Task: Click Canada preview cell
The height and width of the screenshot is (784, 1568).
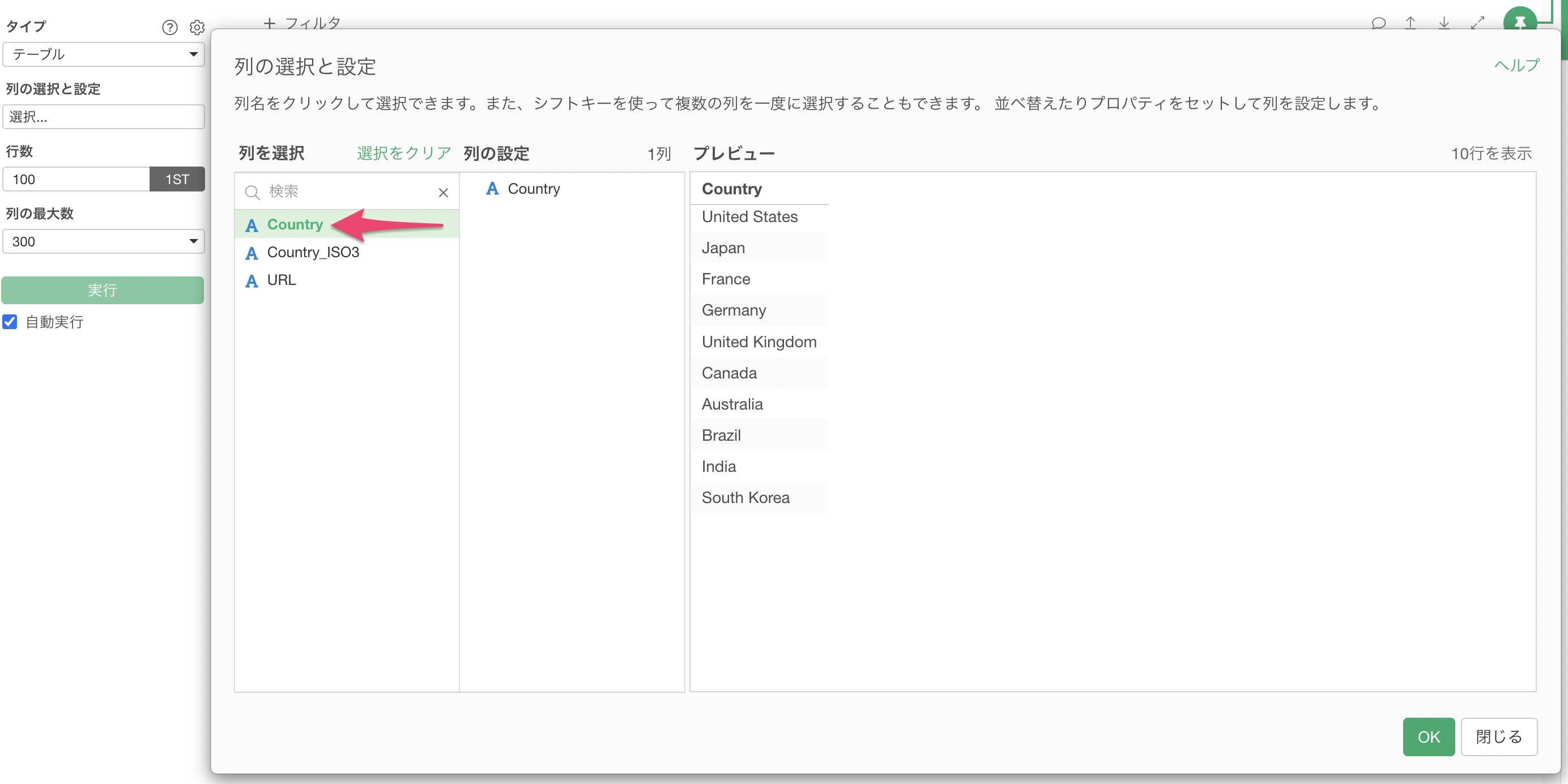Action: tap(760, 373)
